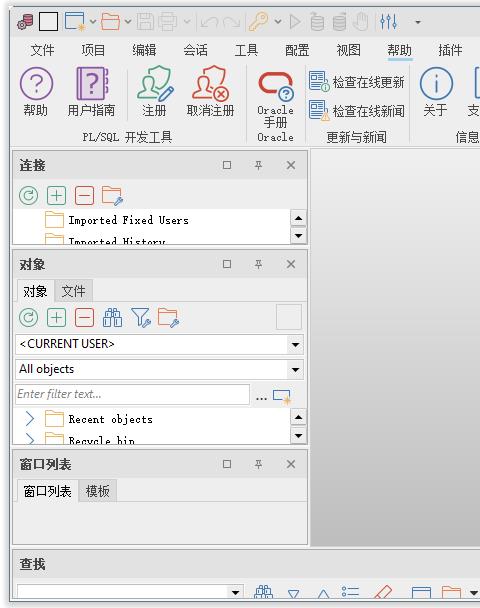Click 检查在线新闻 button
The image size is (480, 608).
(x=357, y=111)
